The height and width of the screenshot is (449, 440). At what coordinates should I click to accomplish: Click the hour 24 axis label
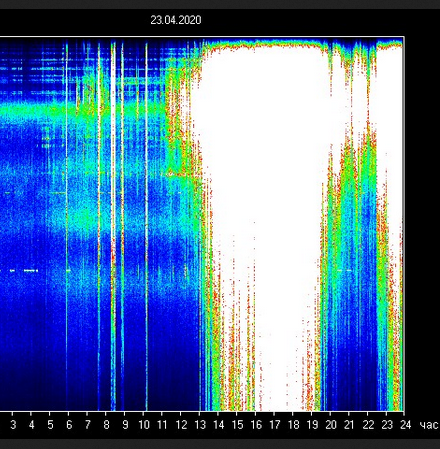pos(405,425)
